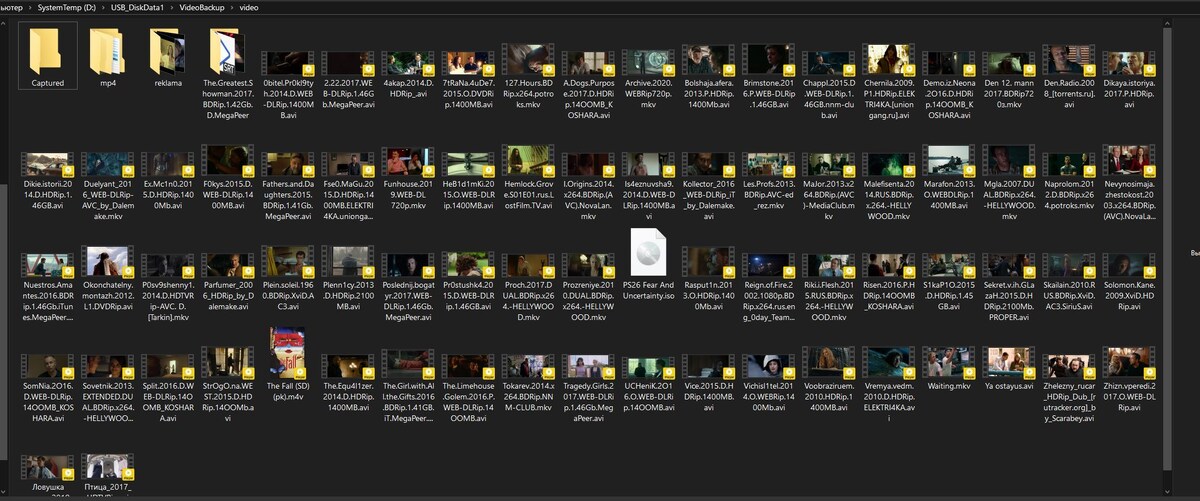
Task: Select Ya ostayus.avi video file
Action: 1007,363
